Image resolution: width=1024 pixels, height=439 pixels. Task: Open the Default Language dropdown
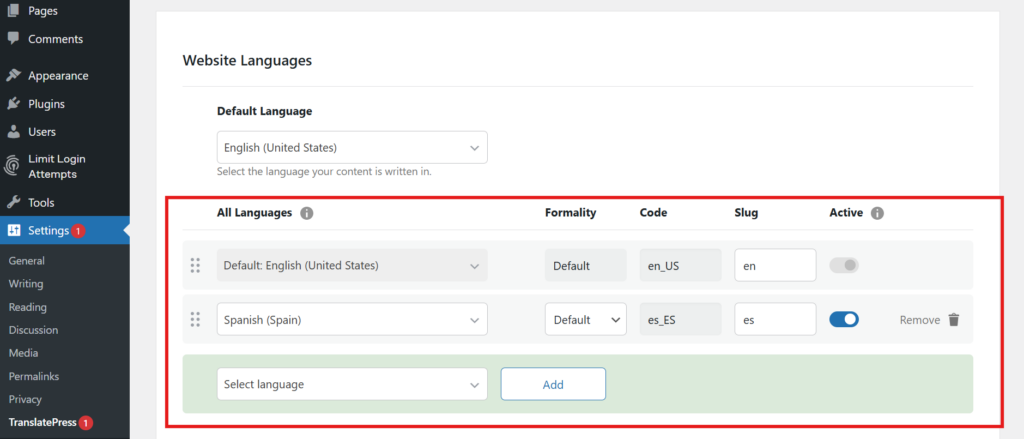pyautogui.click(x=352, y=148)
